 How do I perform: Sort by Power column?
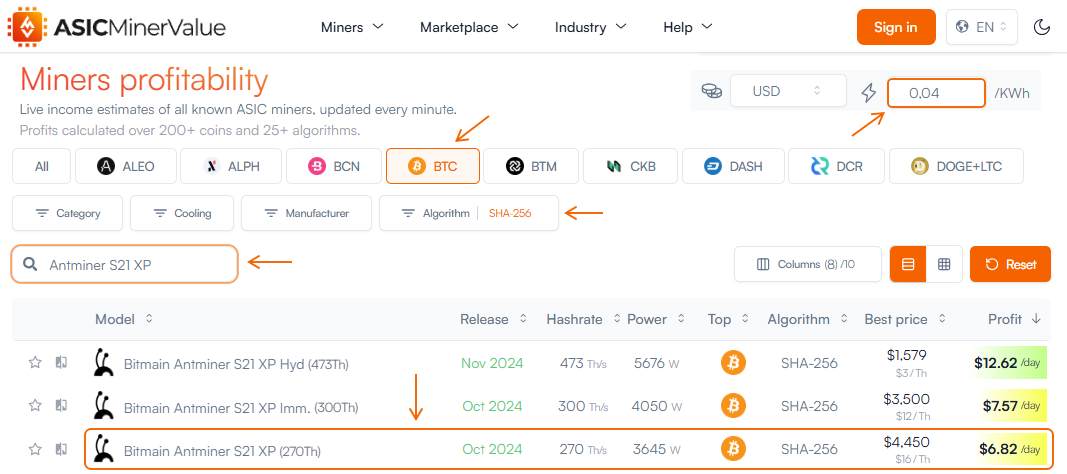[x=656, y=319]
